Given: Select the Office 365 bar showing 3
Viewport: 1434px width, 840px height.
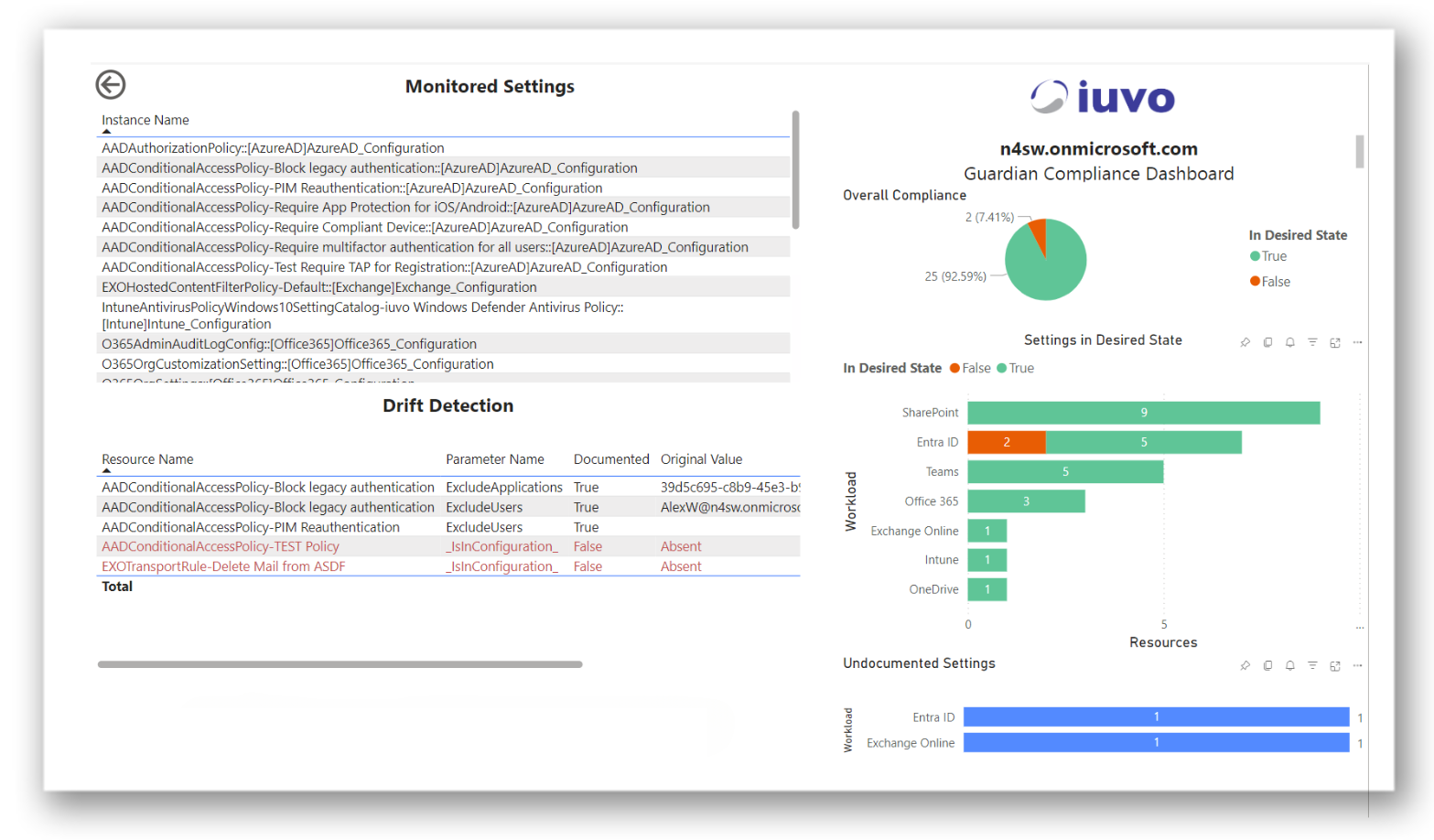Looking at the screenshot, I should point(1027,501).
